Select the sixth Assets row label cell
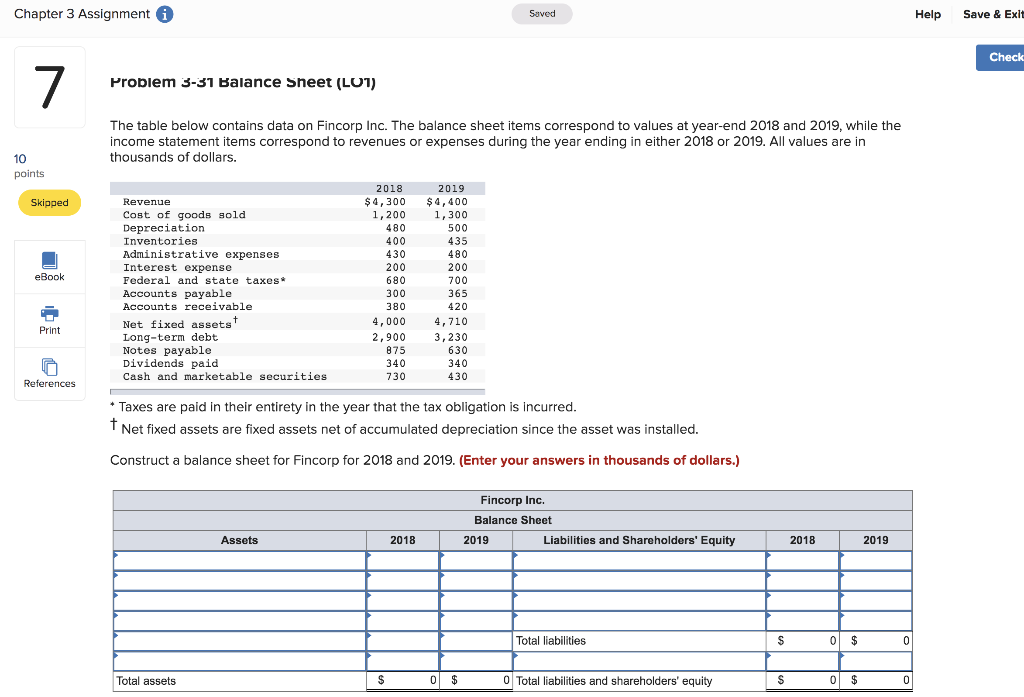This screenshot has height=697, width=1024. point(240,661)
